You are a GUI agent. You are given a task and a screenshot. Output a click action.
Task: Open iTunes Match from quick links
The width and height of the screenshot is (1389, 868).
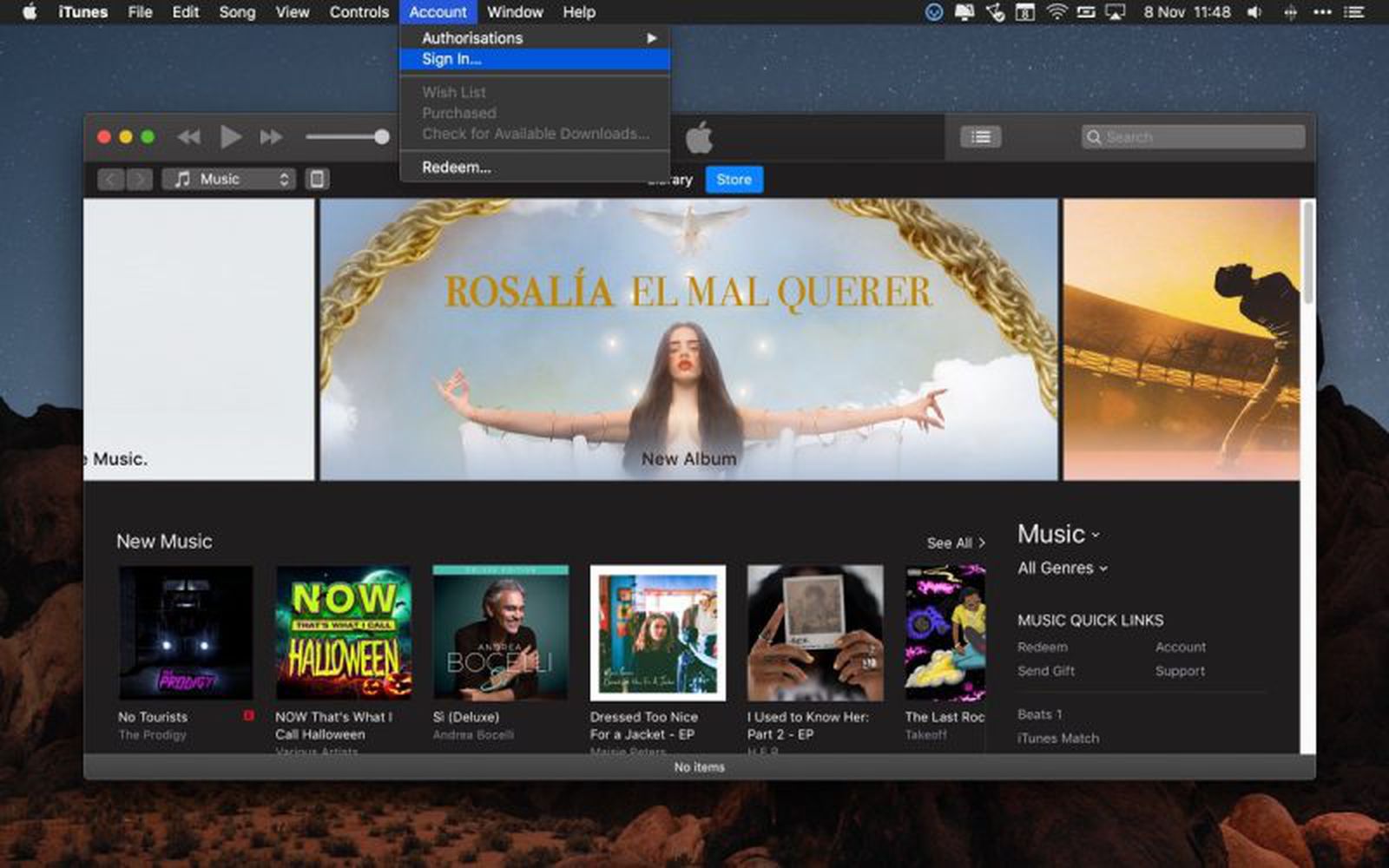pyautogui.click(x=1057, y=738)
